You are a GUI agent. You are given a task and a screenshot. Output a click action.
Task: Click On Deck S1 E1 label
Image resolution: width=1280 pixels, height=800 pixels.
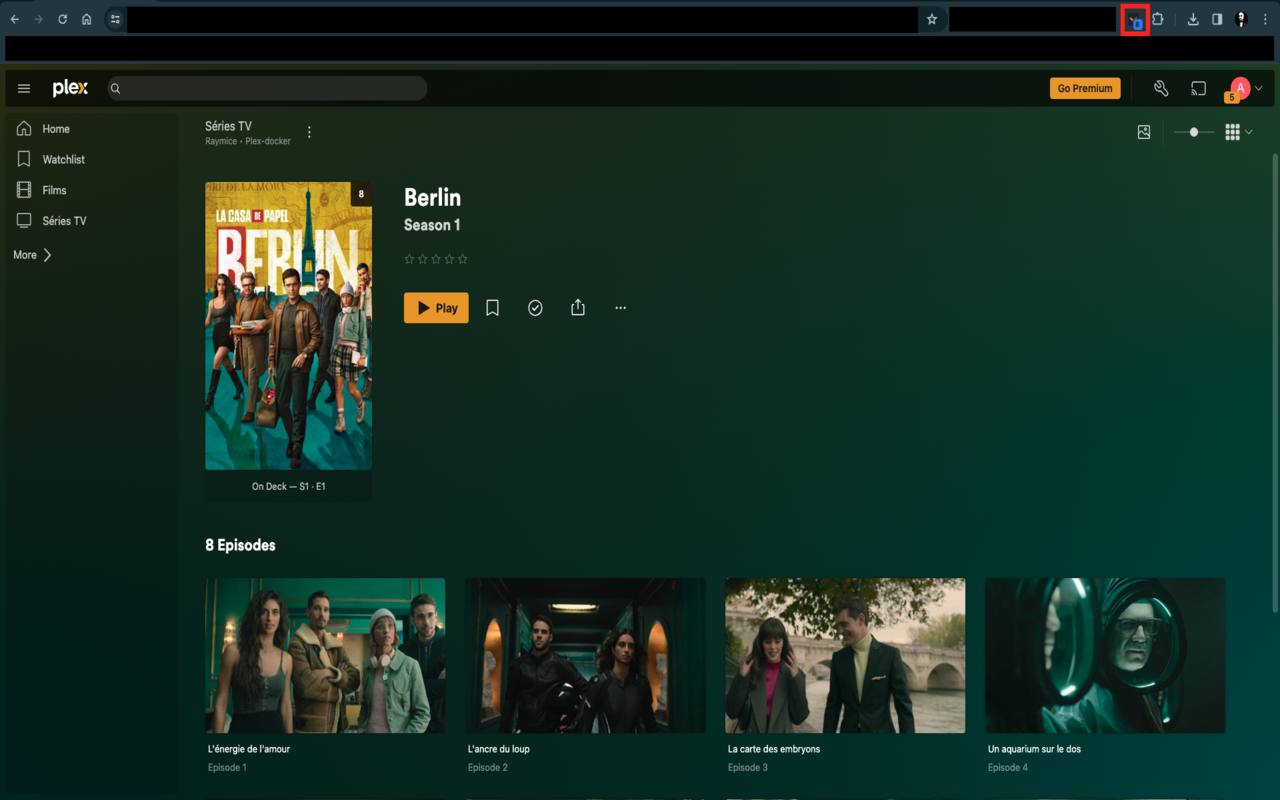click(x=289, y=487)
